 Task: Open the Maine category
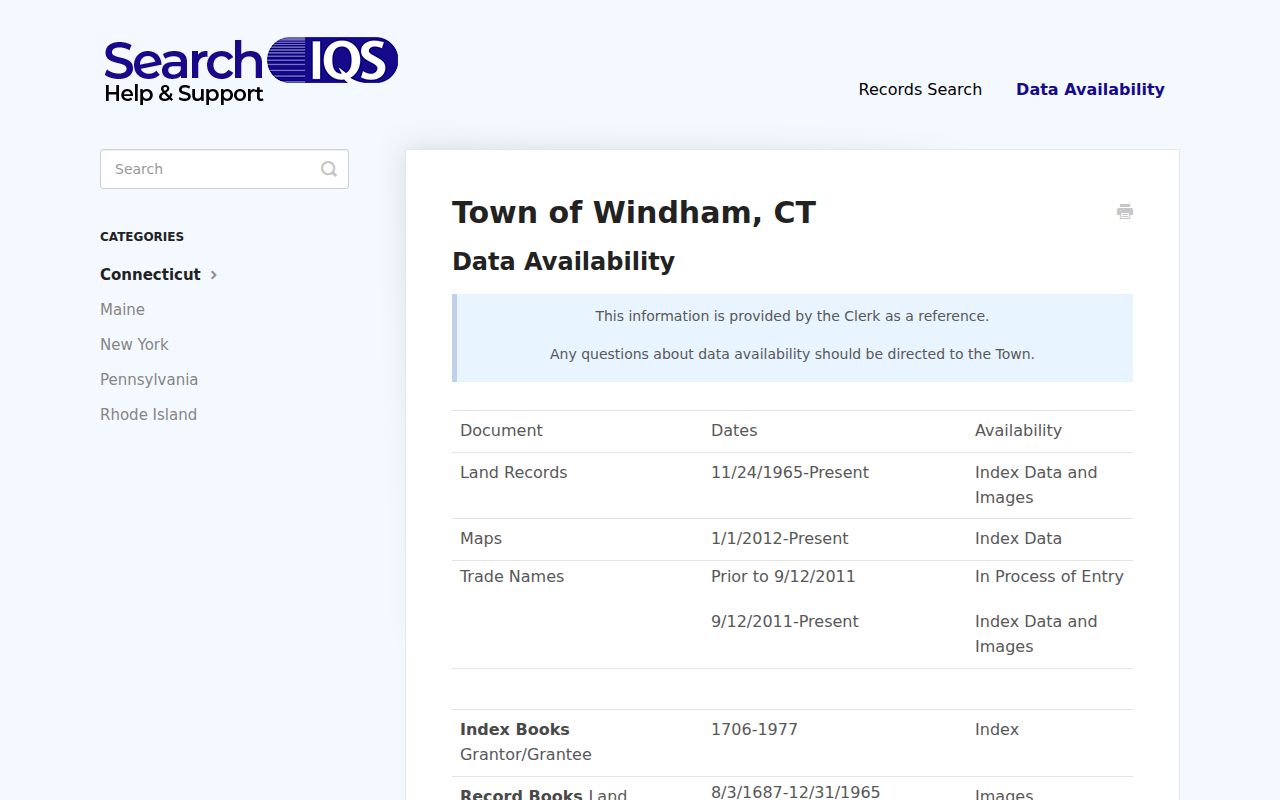(122, 309)
